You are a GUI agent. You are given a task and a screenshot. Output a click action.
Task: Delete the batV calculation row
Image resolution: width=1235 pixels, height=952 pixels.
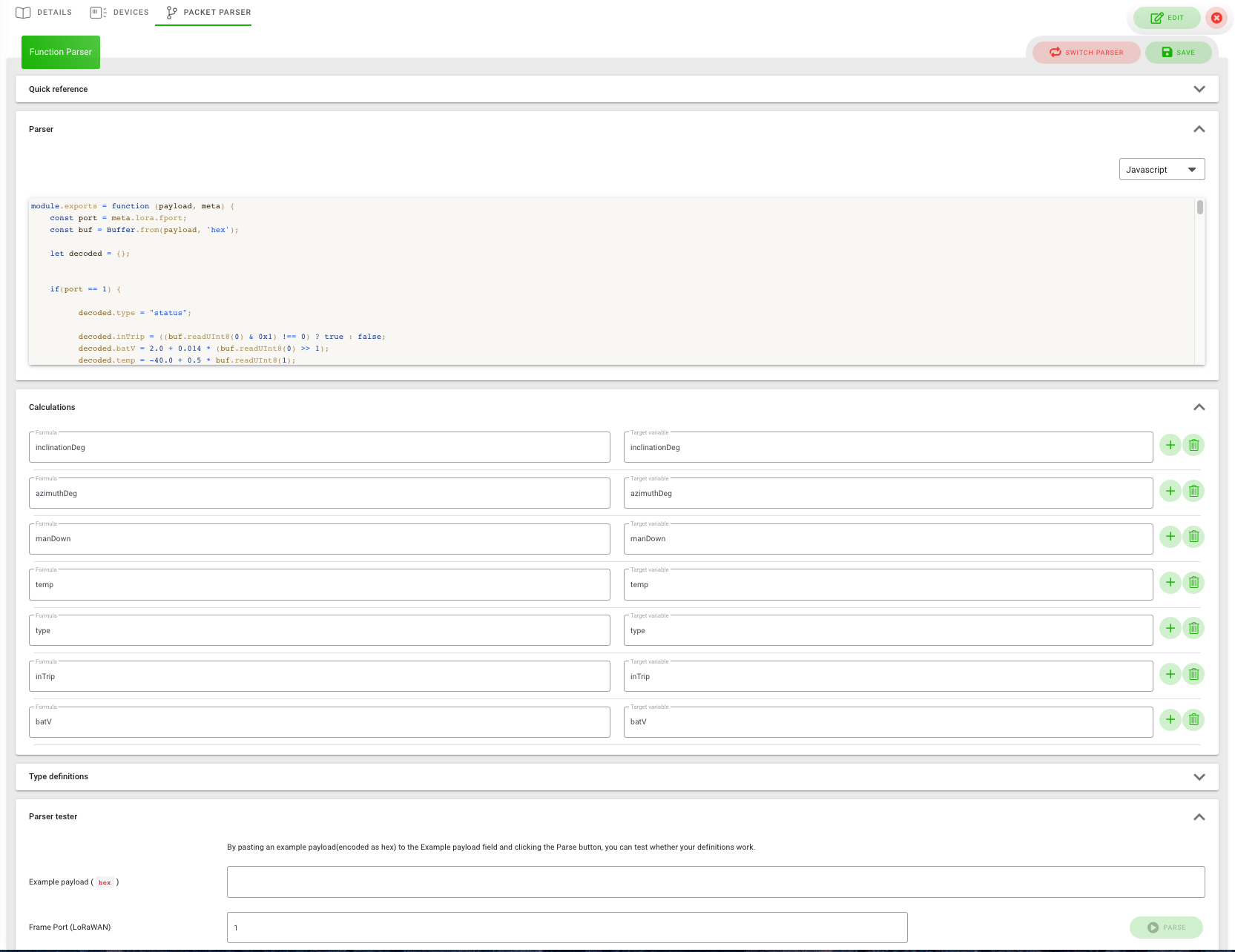(x=1193, y=720)
